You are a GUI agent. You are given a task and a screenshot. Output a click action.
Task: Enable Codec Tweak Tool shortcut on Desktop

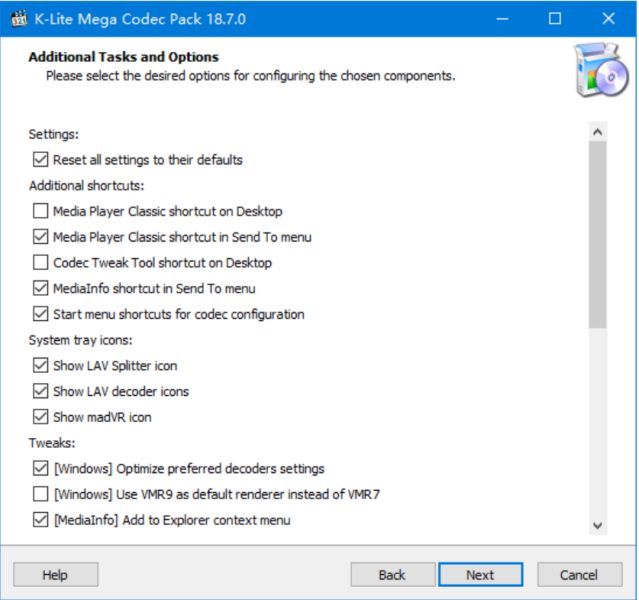point(40,262)
